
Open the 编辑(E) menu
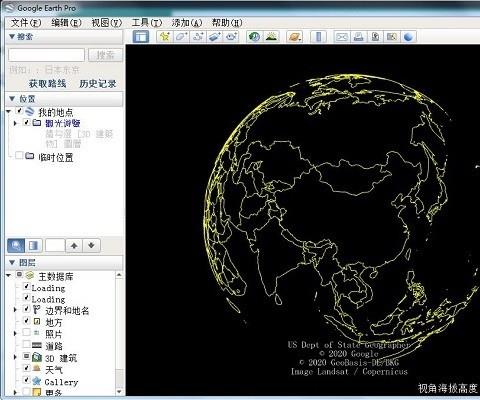coord(66,23)
